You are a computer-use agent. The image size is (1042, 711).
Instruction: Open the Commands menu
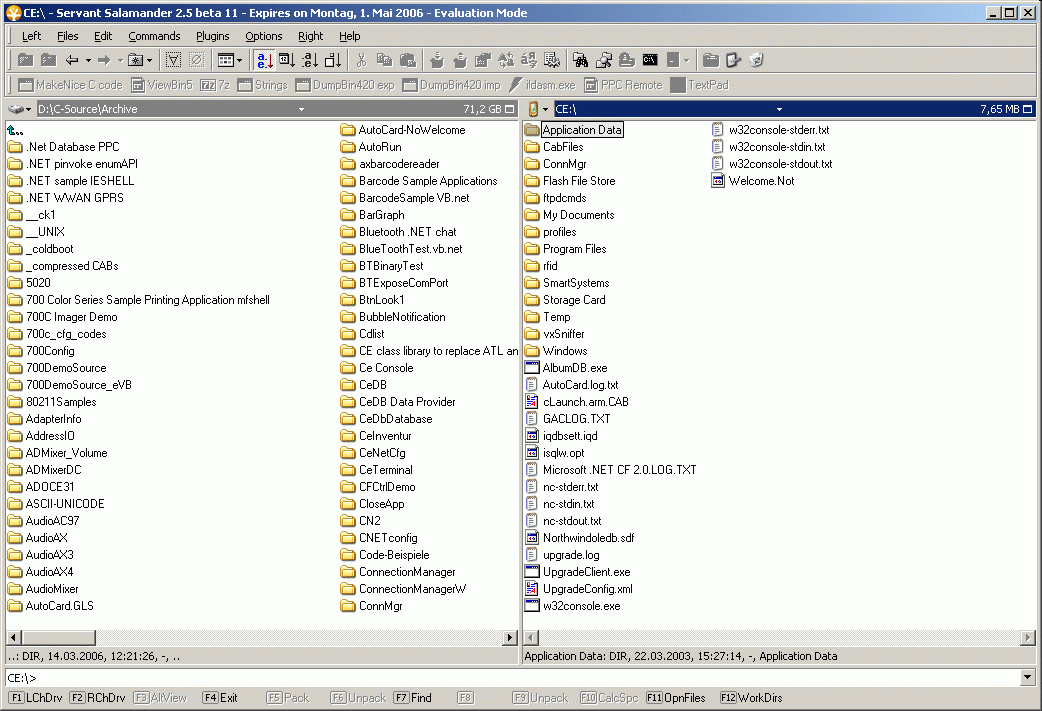click(154, 37)
